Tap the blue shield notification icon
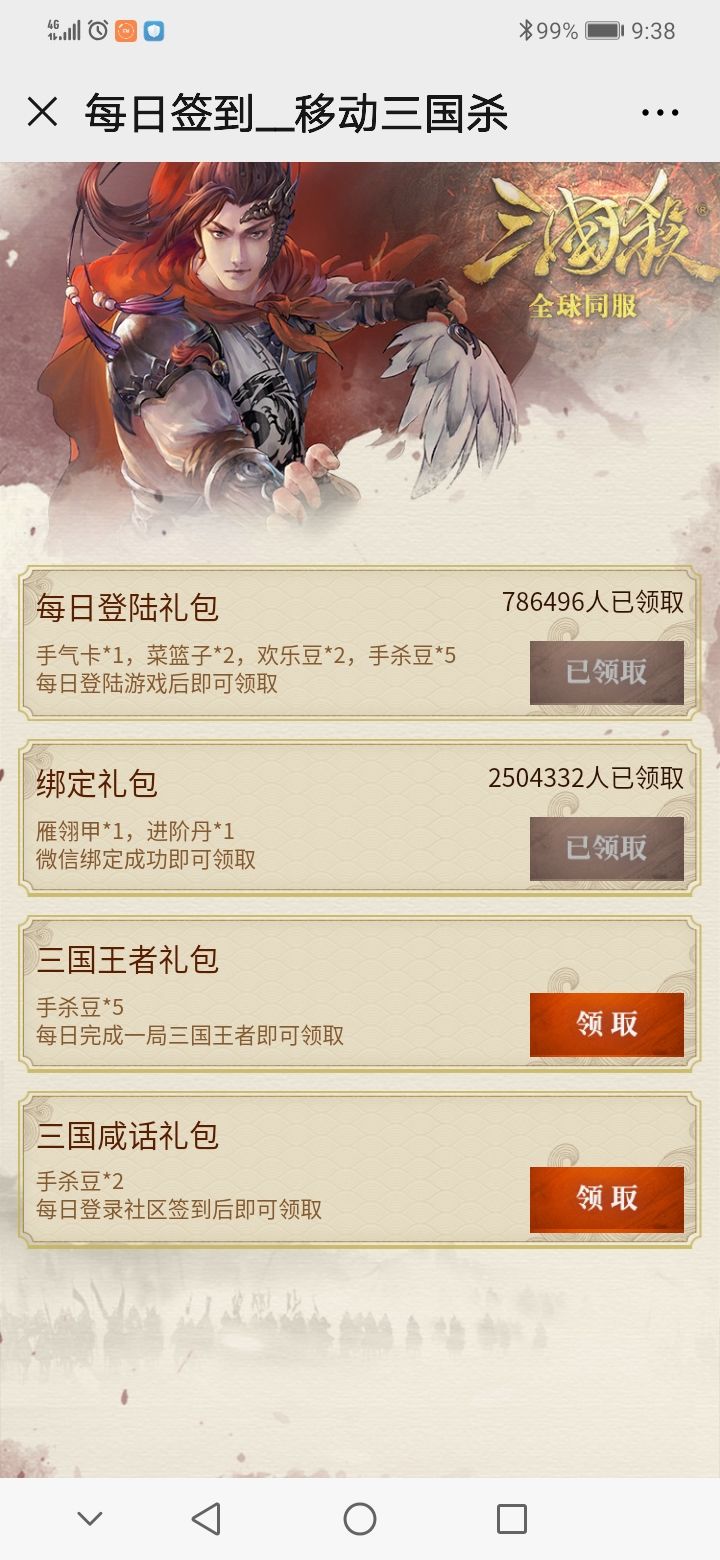 (154, 31)
